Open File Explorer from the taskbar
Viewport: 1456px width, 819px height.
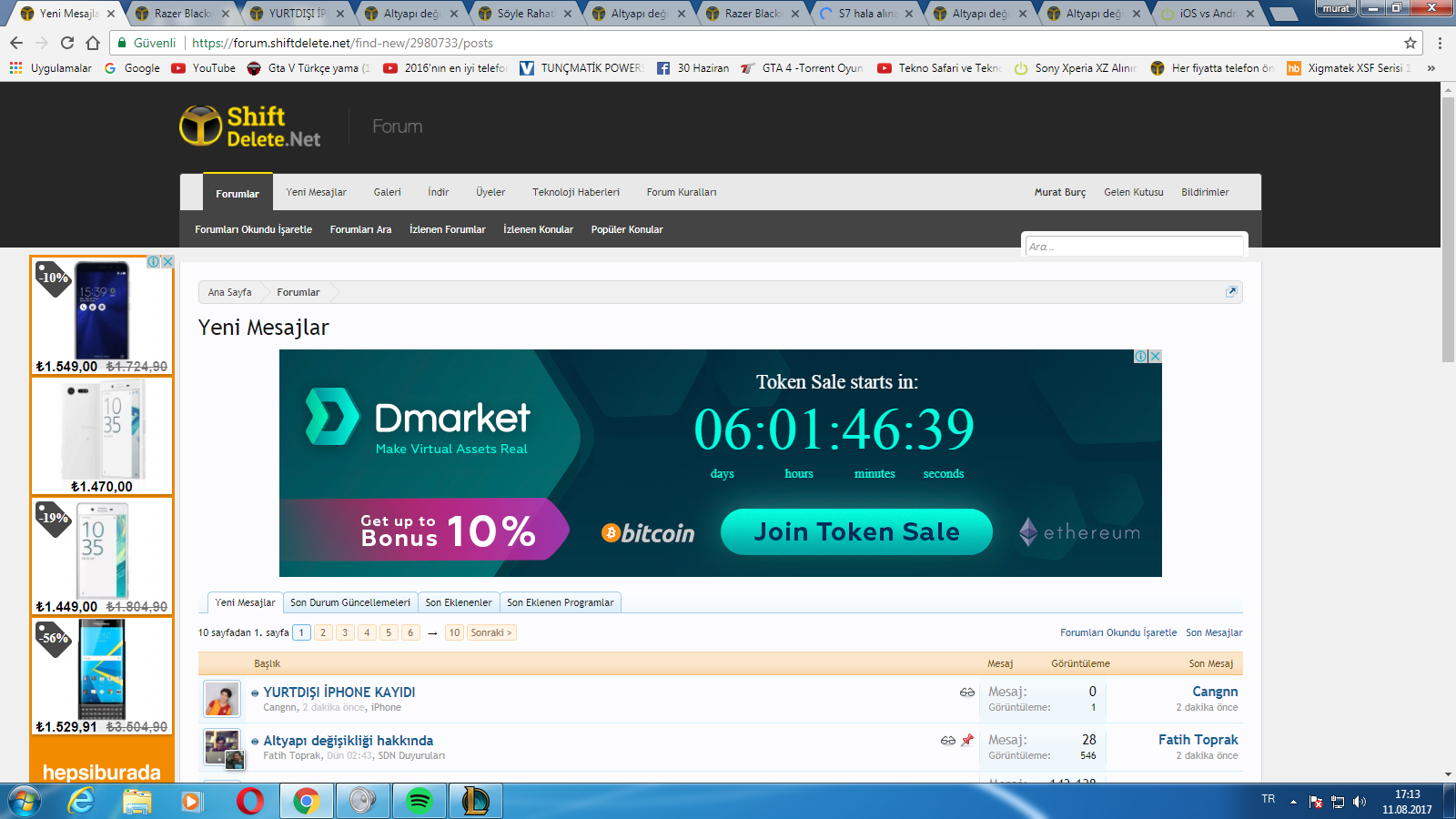pyautogui.click(x=137, y=801)
